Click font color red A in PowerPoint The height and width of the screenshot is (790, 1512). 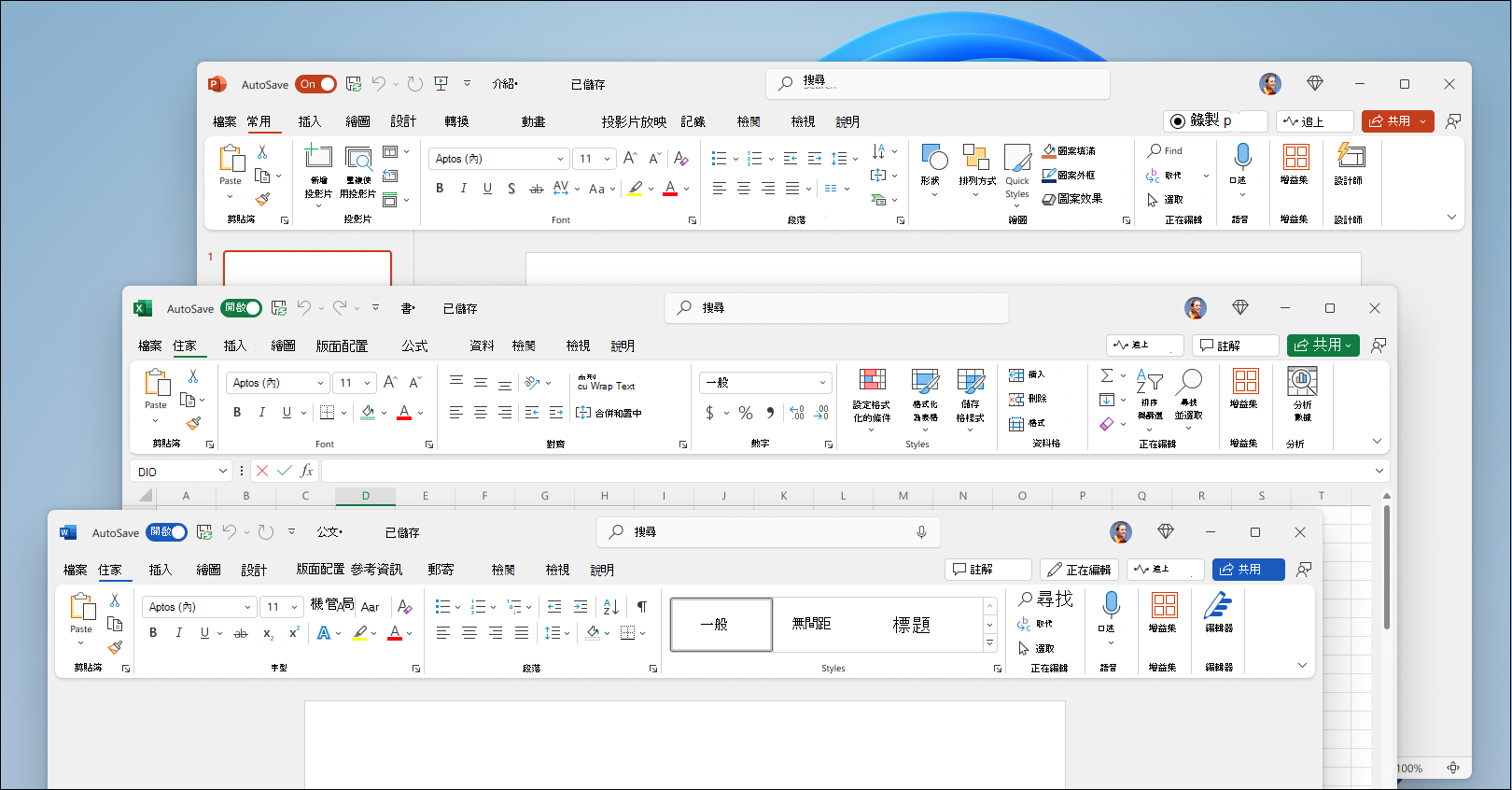tap(670, 189)
